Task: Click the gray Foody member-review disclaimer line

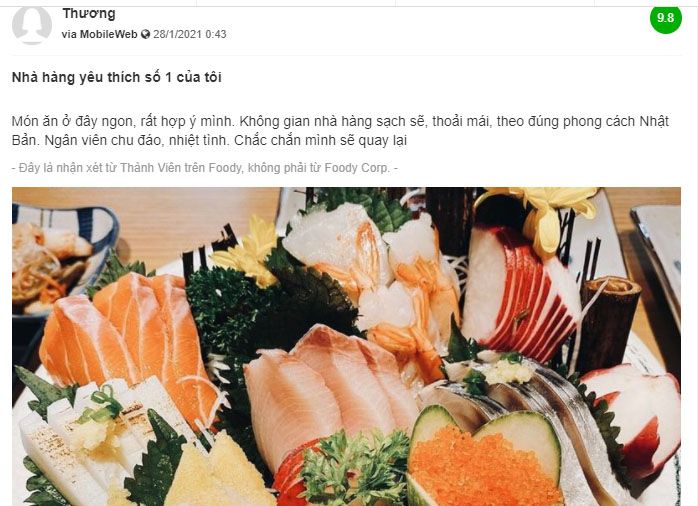Action: tap(205, 168)
